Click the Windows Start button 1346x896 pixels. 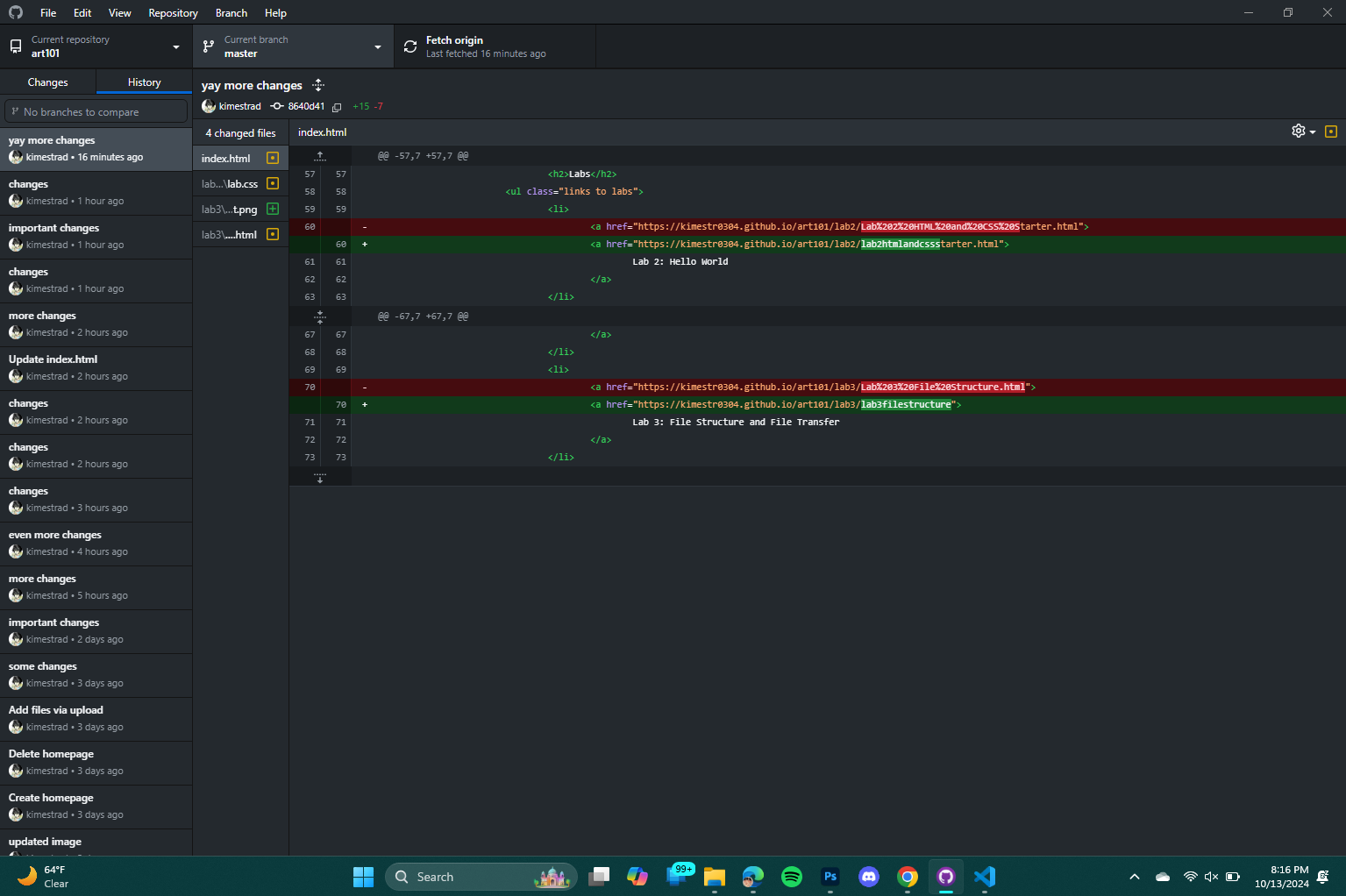(362, 876)
